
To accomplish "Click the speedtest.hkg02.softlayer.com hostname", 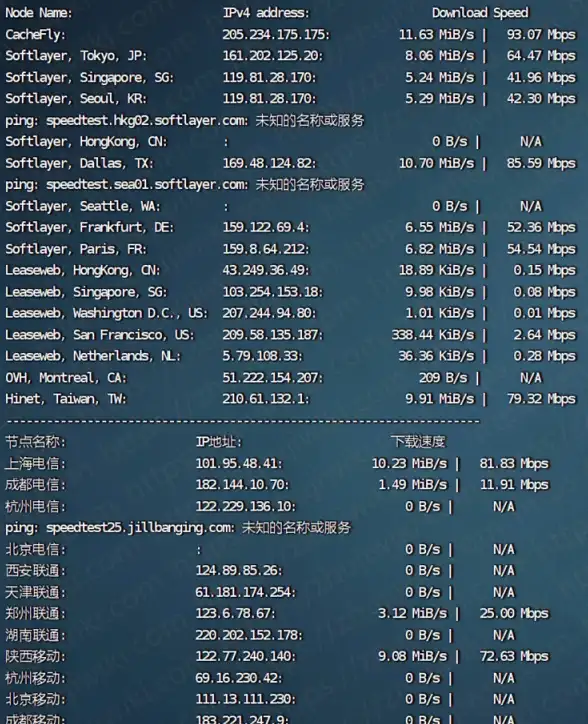I will tap(147, 121).
